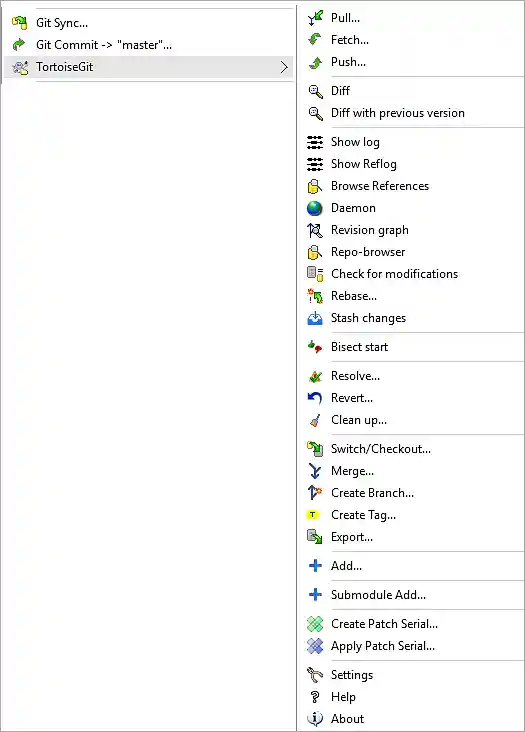Click the Revision graph icon

(x=315, y=230)
